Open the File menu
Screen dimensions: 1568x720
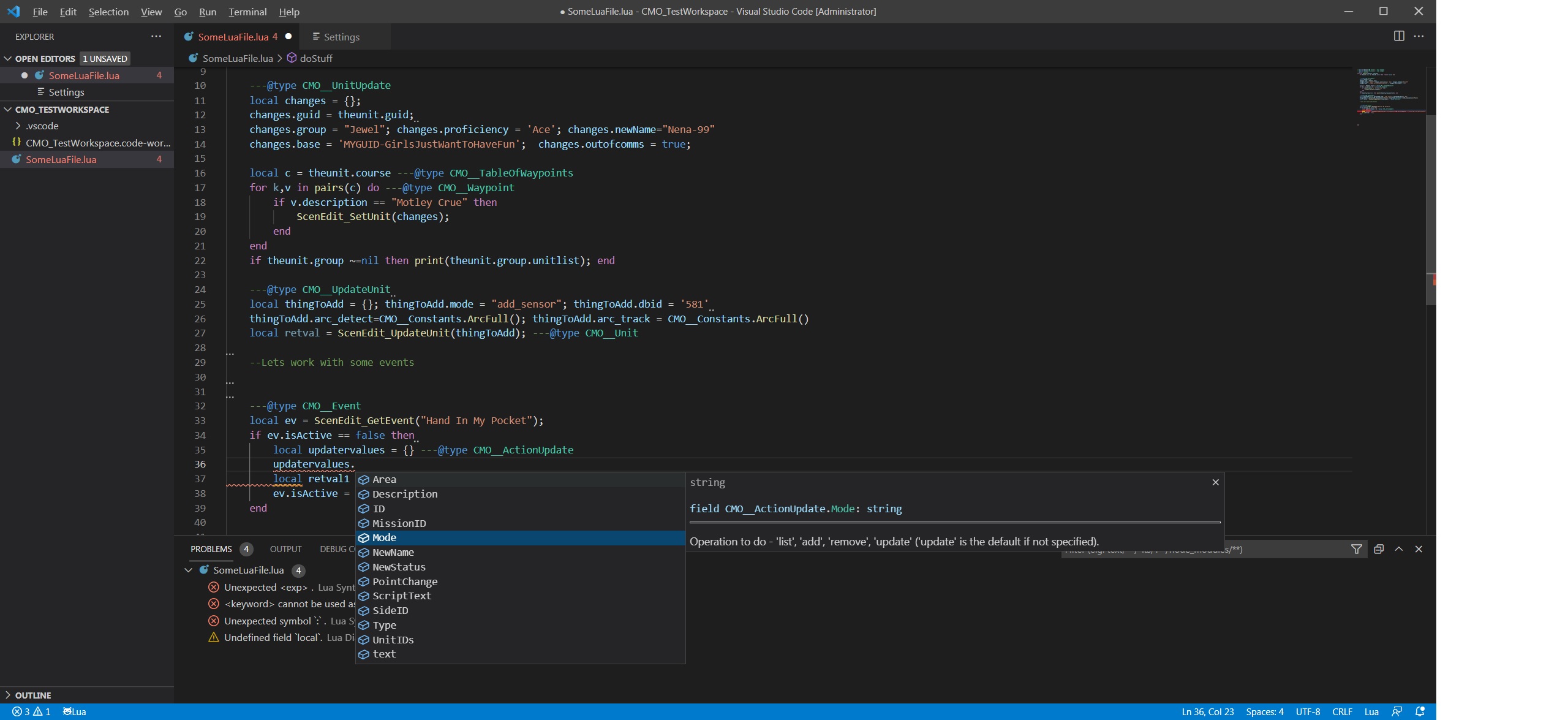click(x=40, y=12)
